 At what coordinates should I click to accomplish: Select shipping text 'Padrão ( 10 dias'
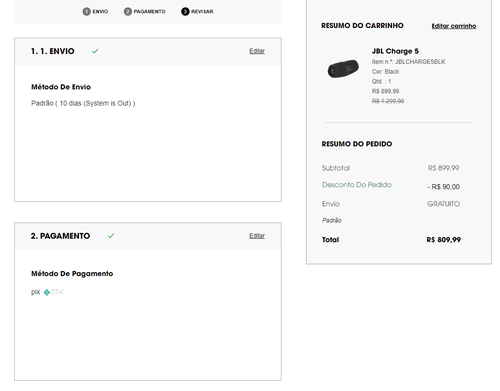click(56, 103)
